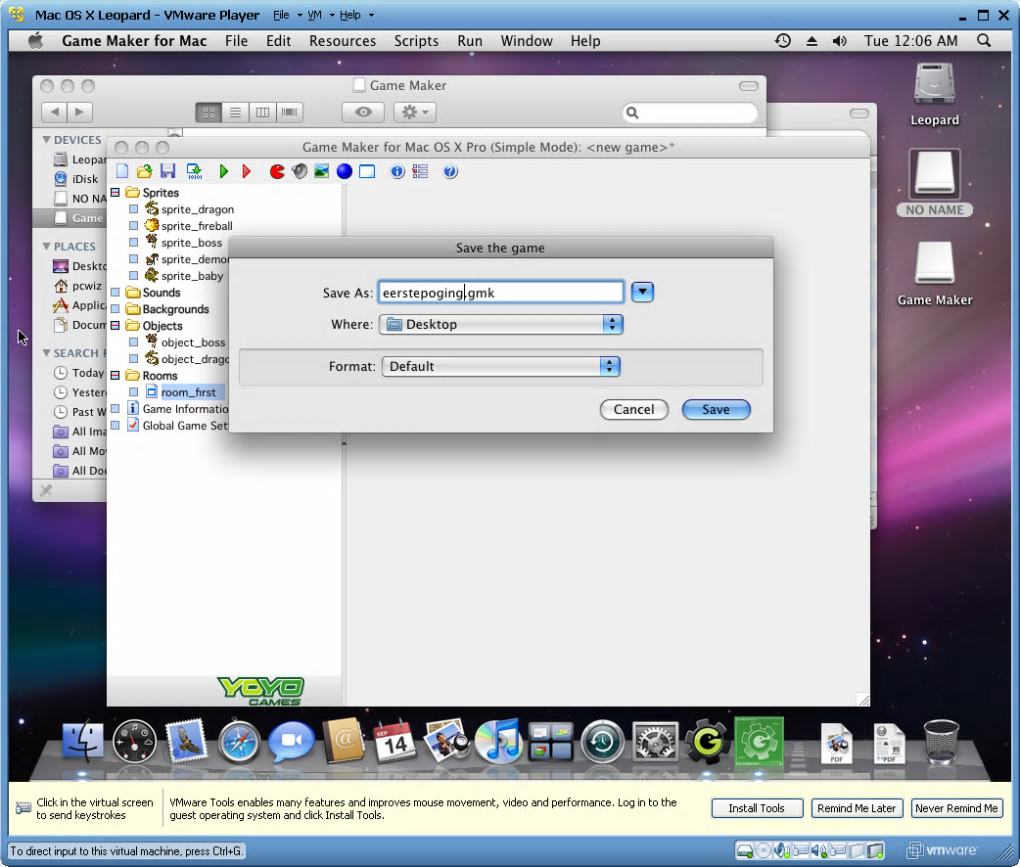Viewport: 1020px width, 867px height.
Task: Switch Finder to list view
Action: 236,112
